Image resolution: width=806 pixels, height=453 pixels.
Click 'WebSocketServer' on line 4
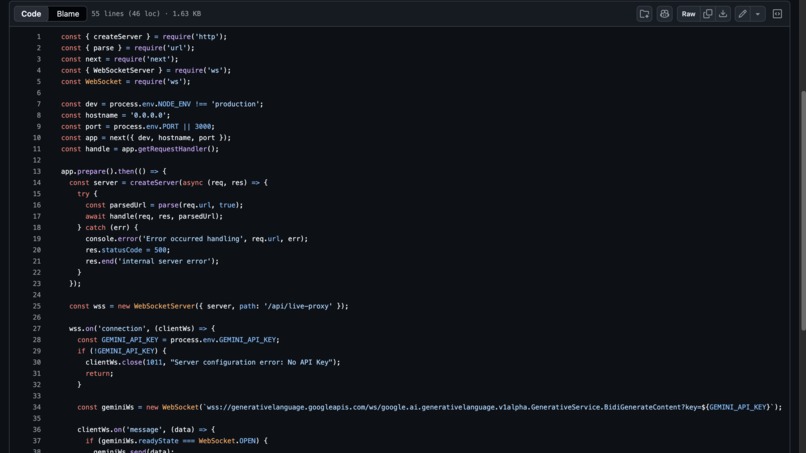(123, 70)
